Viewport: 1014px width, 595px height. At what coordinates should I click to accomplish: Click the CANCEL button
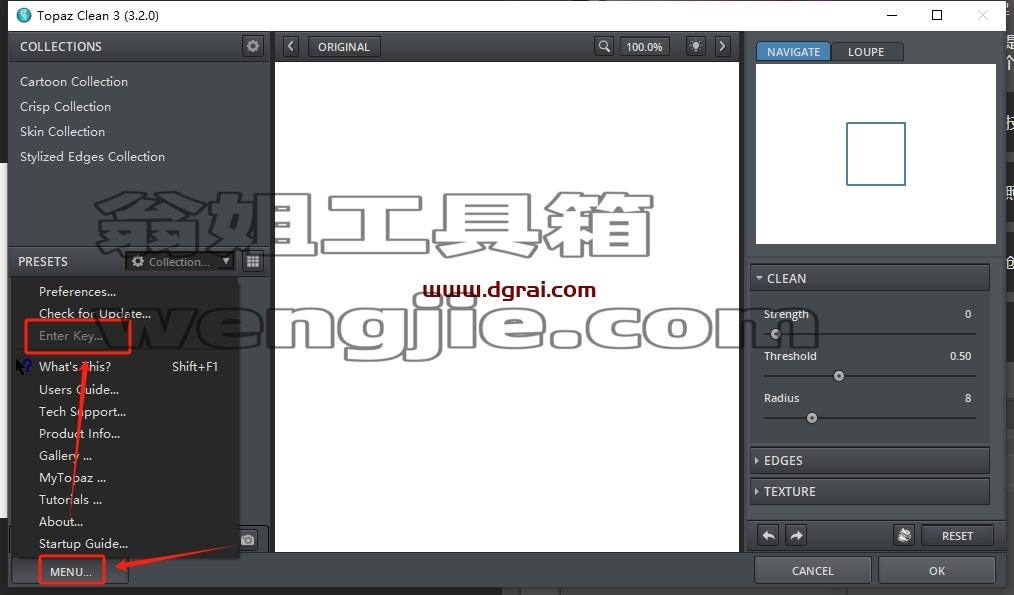coord(813,570)
